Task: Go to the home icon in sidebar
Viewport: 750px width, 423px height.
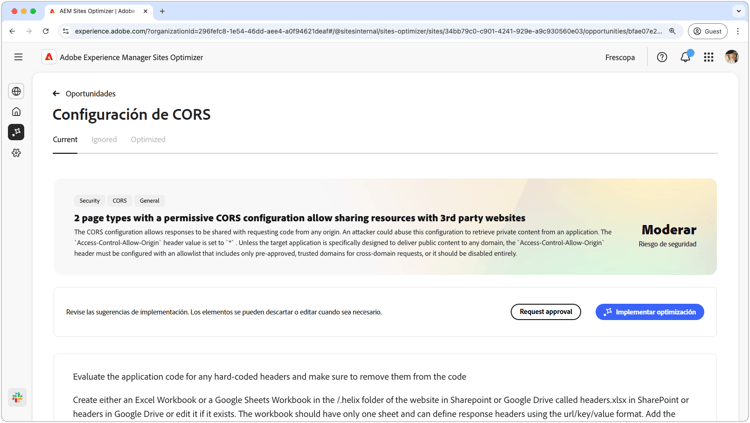Action: tap(16, 111)
